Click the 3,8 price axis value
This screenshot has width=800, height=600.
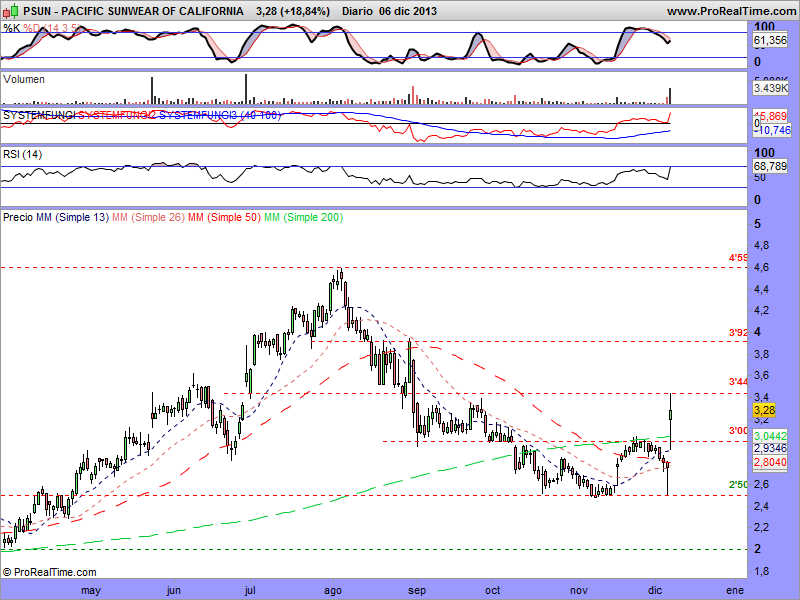[761, 354]
